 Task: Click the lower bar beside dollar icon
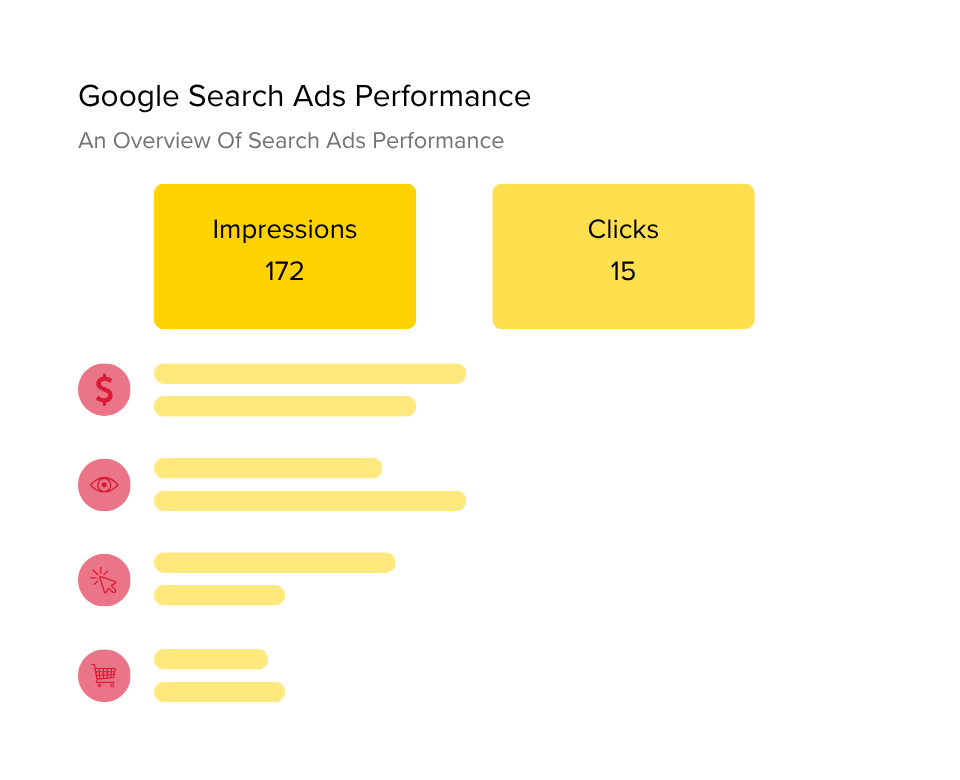pos(285,406)
